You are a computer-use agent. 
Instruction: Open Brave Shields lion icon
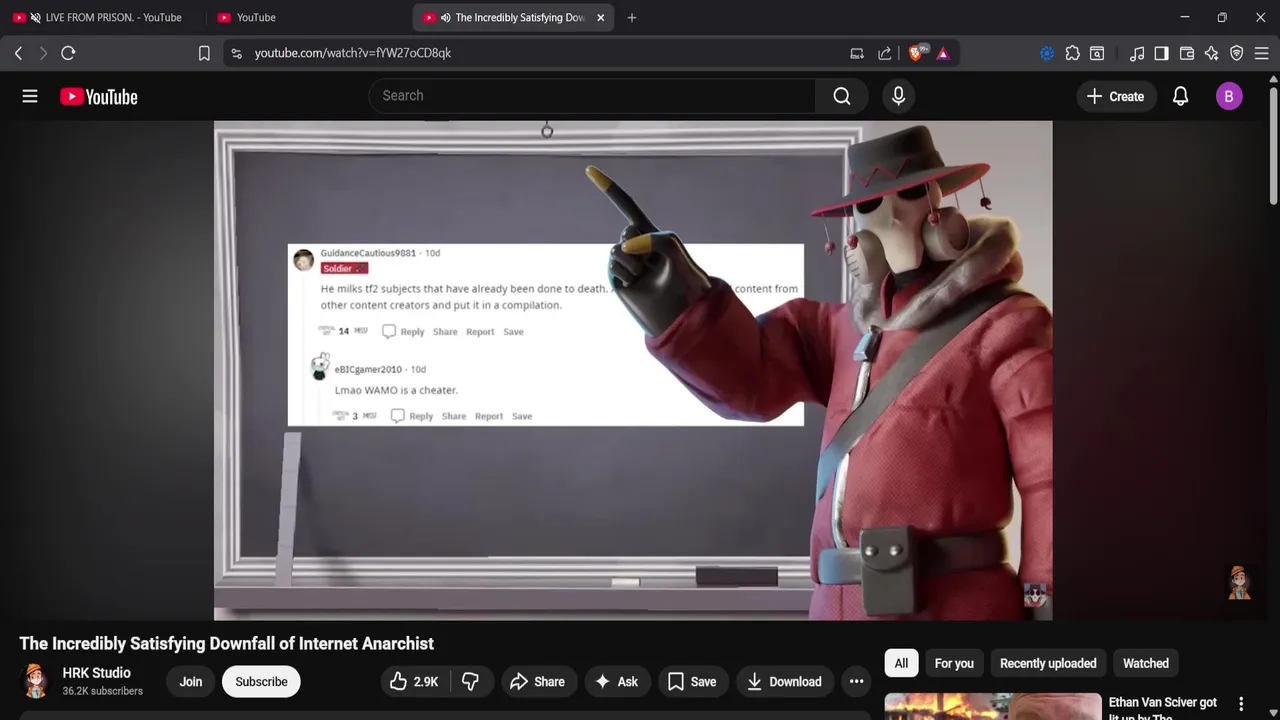pos(916,53)
